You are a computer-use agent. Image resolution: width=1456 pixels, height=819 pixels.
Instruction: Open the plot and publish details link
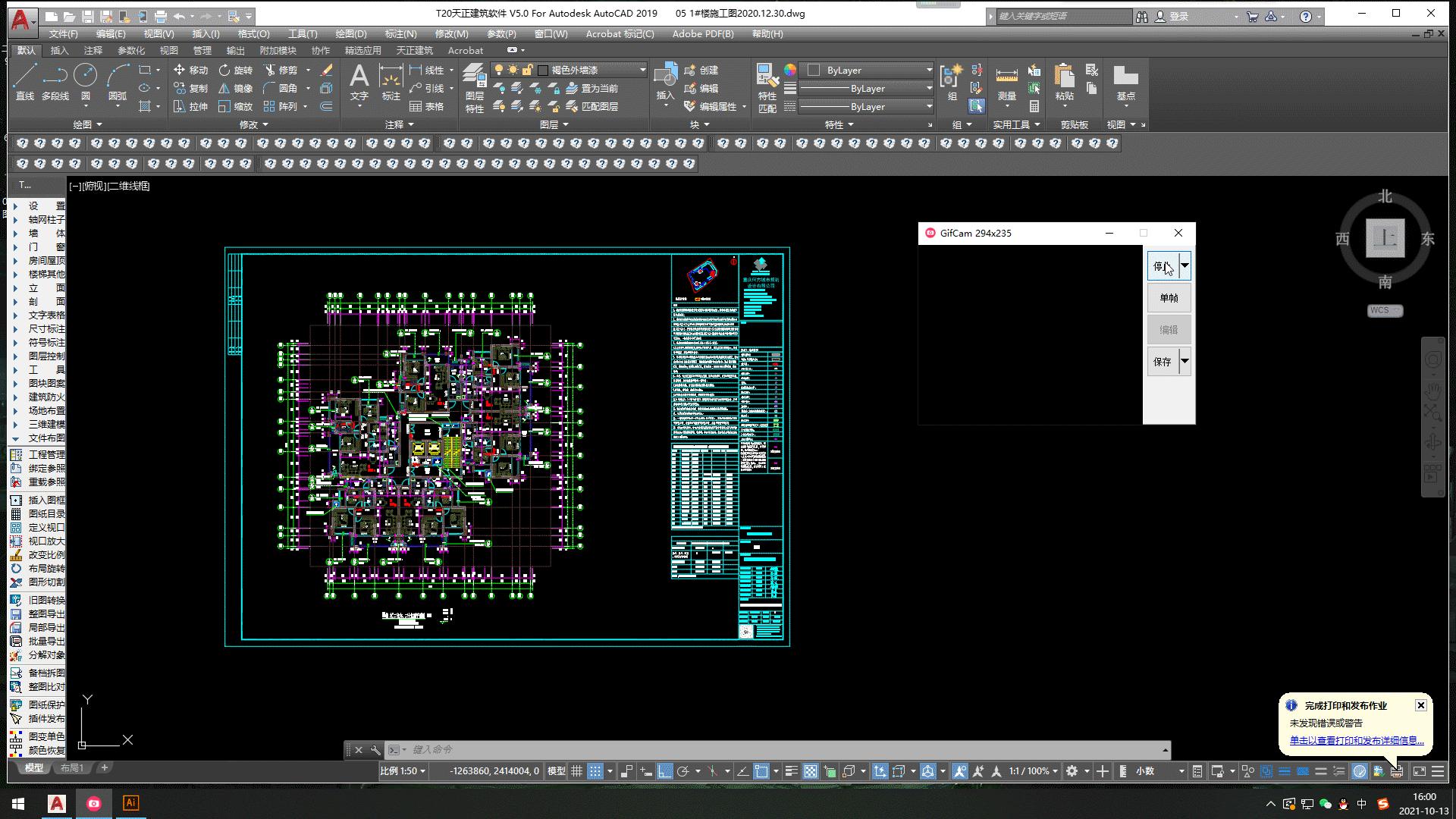pyautogui.click(x=1356, y=741)
